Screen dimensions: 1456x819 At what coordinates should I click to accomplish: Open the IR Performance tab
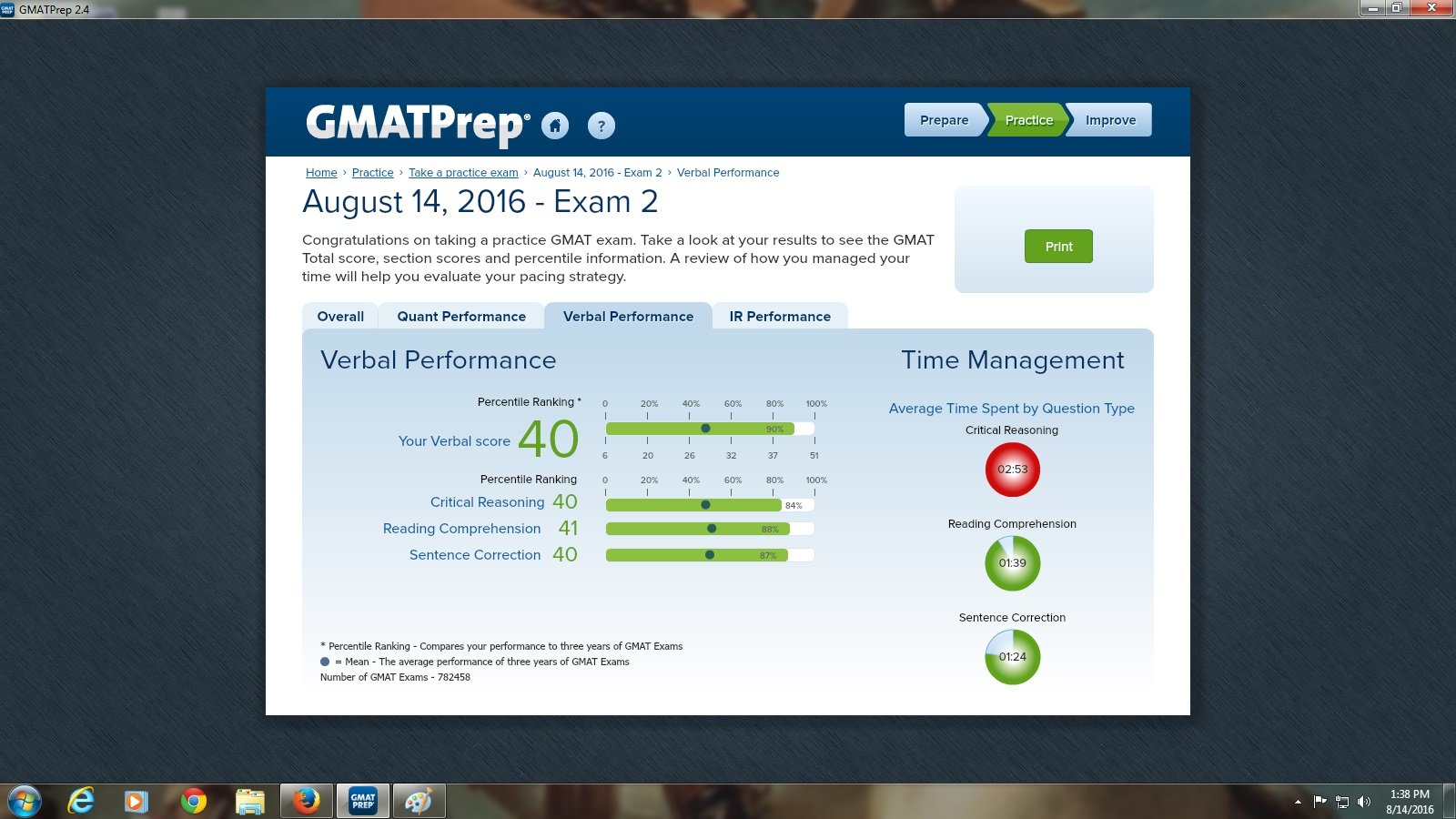pos(780,316)
